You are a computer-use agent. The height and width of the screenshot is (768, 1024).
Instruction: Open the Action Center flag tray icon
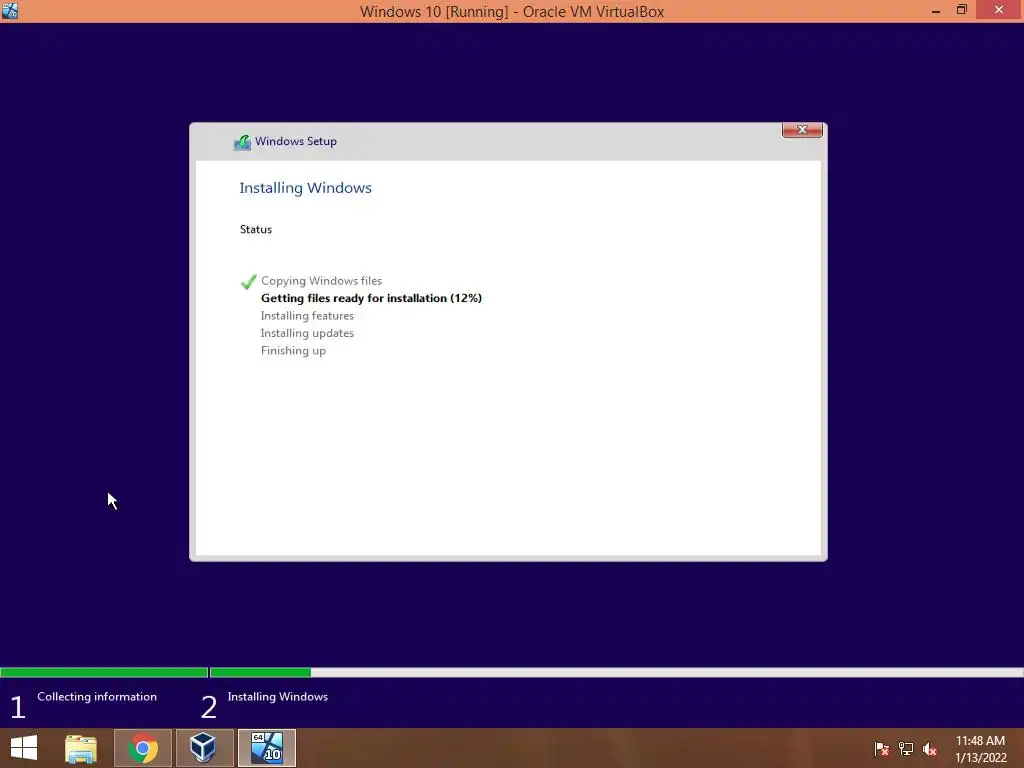[x=881, y=749]
